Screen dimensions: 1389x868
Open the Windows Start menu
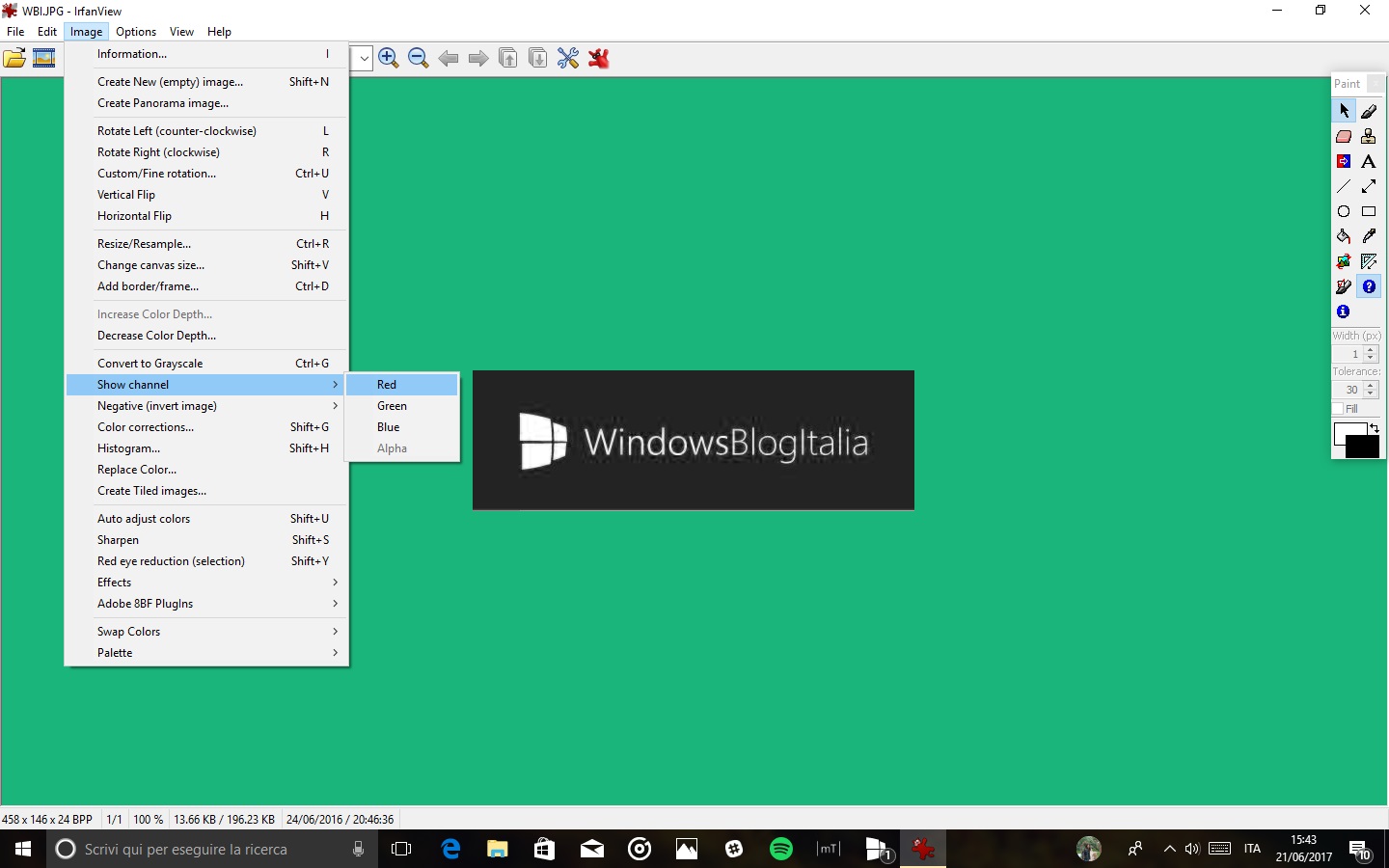click(23, 849)
